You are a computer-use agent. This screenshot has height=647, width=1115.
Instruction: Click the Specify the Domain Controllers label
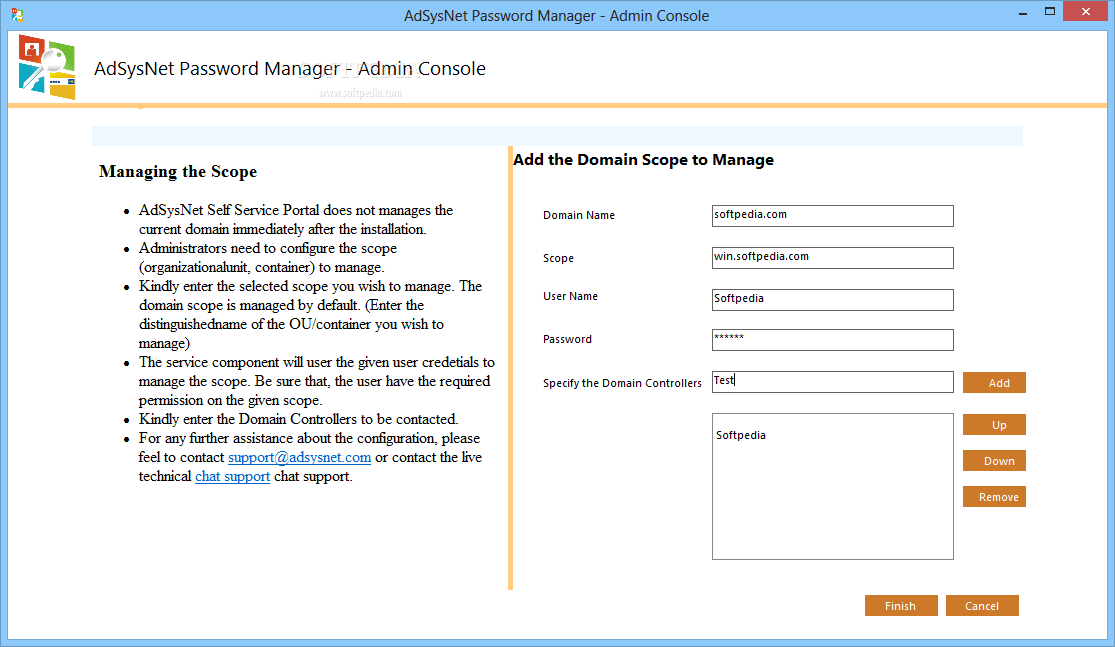coord(622,383)
